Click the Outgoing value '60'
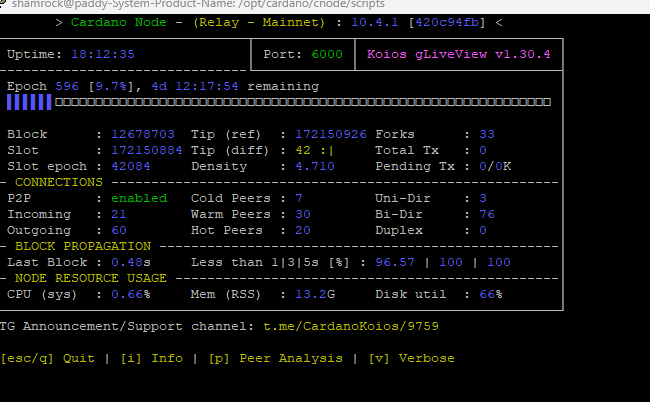Viewport: 650px width, 402px height. point(119,230)
